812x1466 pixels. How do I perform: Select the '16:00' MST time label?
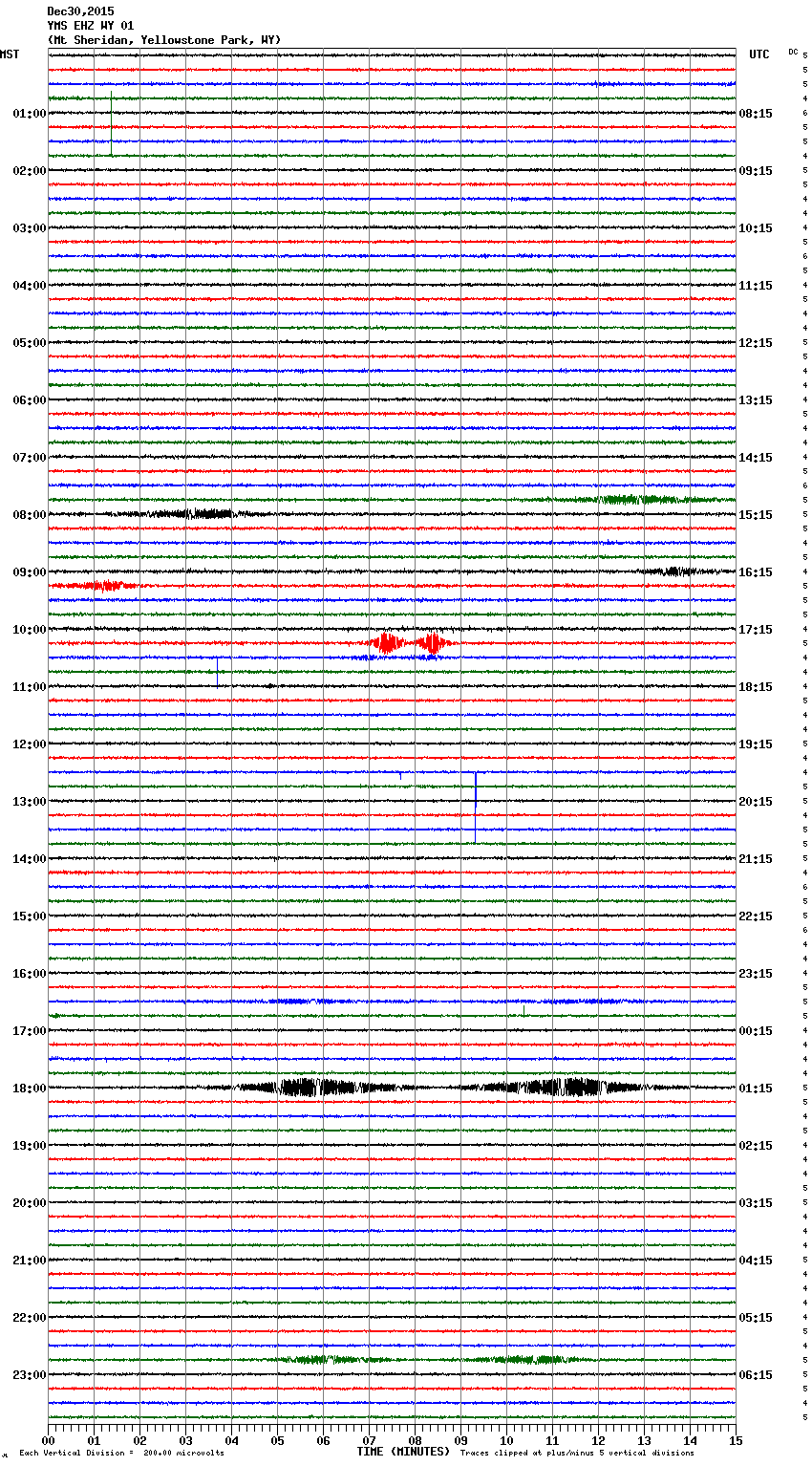[30, 974]
